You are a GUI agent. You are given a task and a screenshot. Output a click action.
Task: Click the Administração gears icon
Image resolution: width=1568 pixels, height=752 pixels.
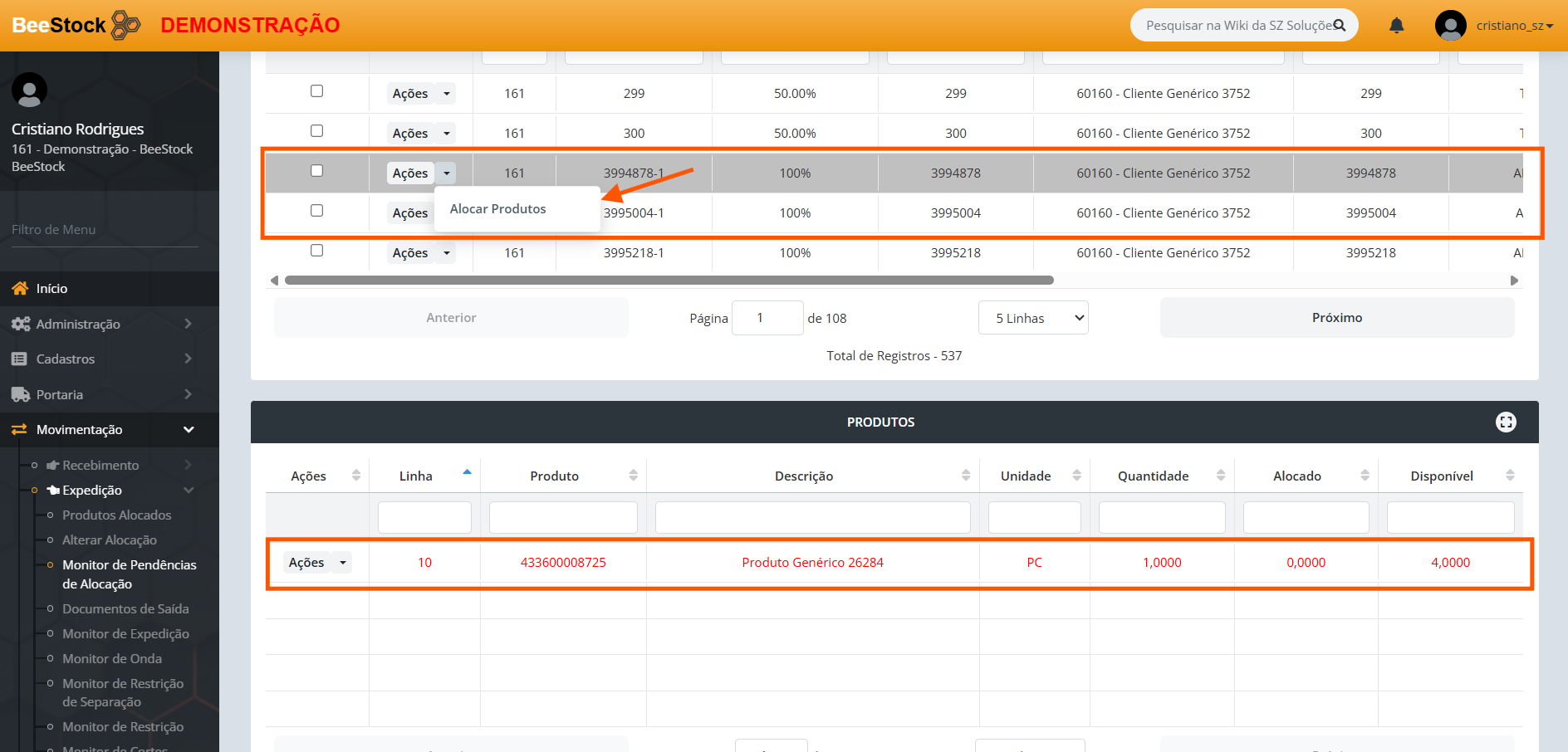click(21, 324)
